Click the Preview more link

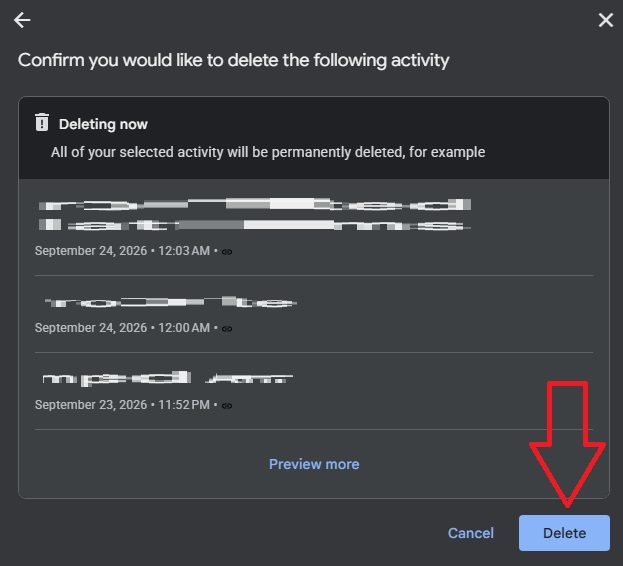[314, 464]
